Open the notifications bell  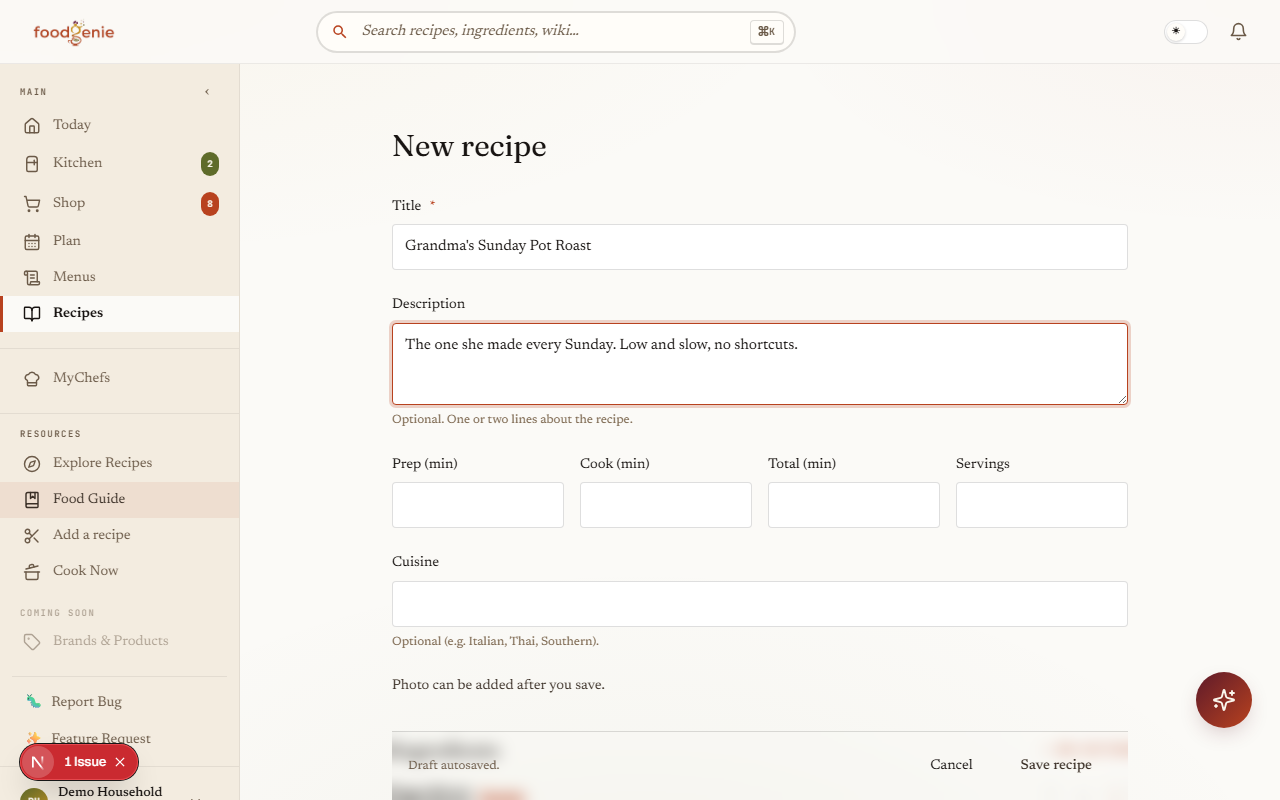(x=1238, y=32)
